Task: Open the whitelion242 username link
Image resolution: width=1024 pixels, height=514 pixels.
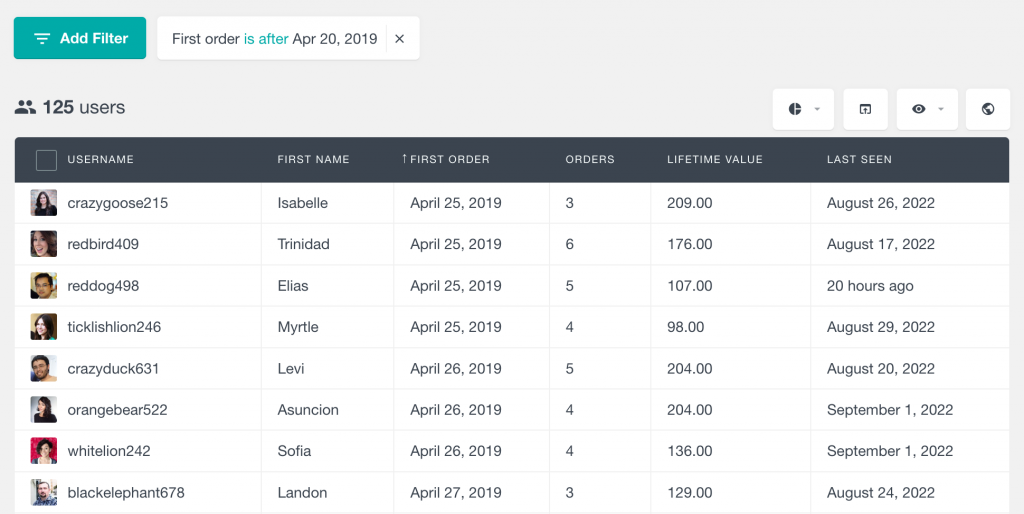Action: (x=109, y=451)
